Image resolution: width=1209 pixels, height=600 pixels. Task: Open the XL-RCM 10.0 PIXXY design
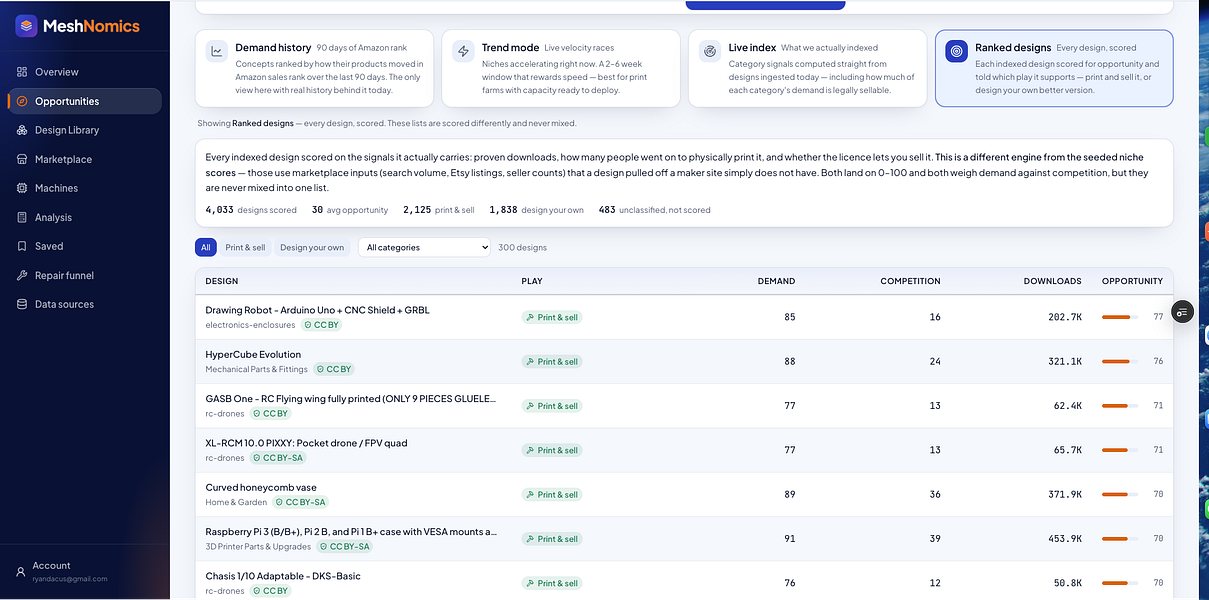coord(306,443)
